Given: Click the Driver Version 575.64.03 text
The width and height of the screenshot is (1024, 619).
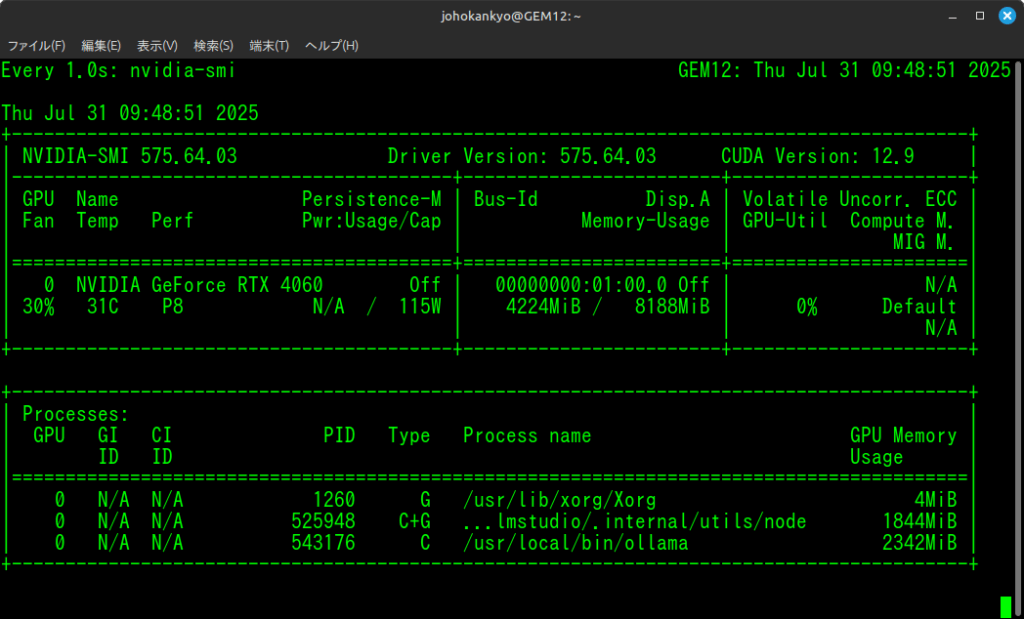Looking at the screenshot, I should pos(521,156).
